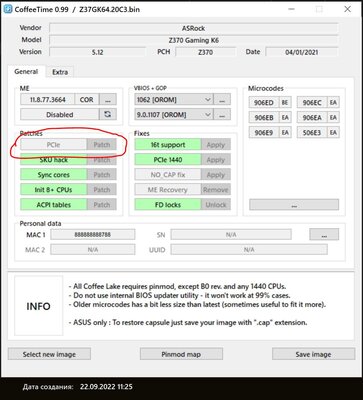Open browse button beside 9.0.1107 OROM dropdown
The image size is (363, 400).
tap(222, 114)
